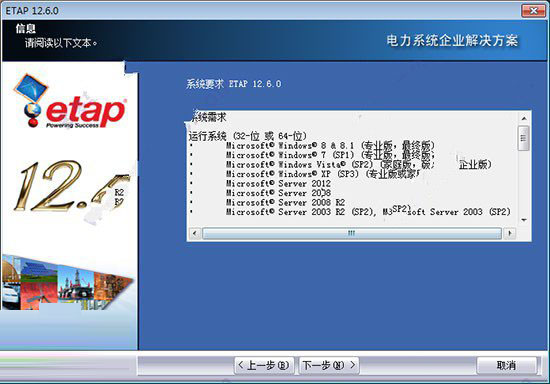Click the horizontal scrollbar thumb
Image resolution: width=550 pixels, height=384 pixels.
coord(352,233)
